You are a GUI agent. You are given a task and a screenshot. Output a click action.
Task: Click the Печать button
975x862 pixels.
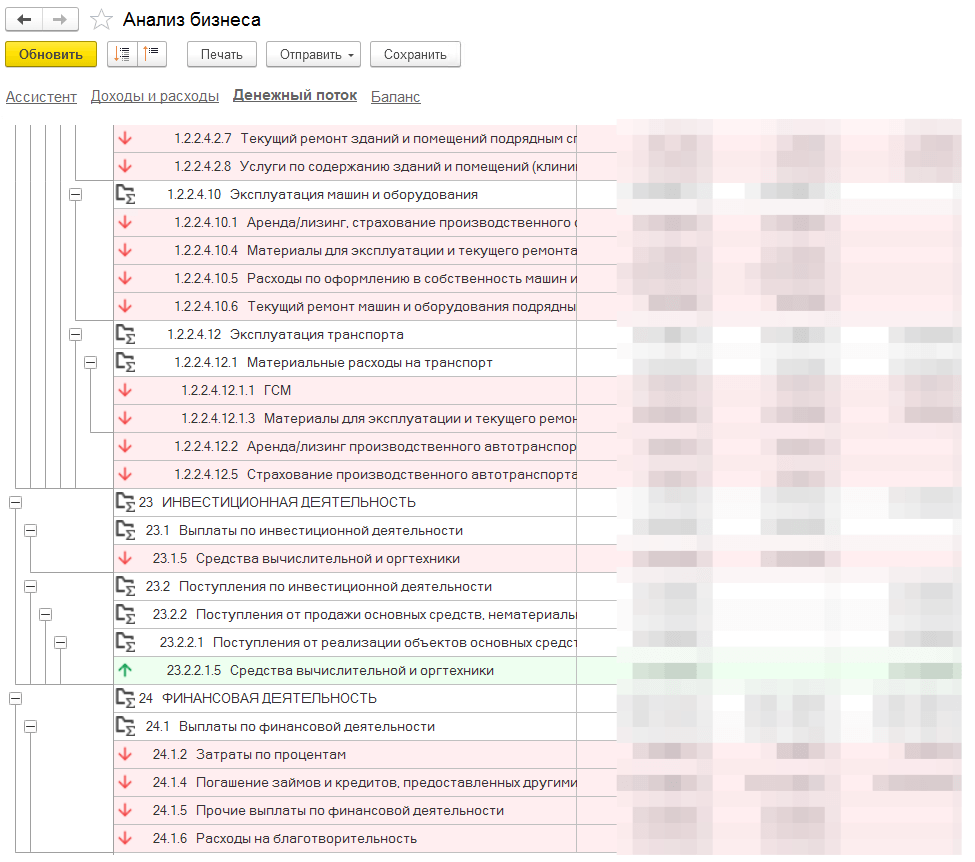tap(221, 54)
